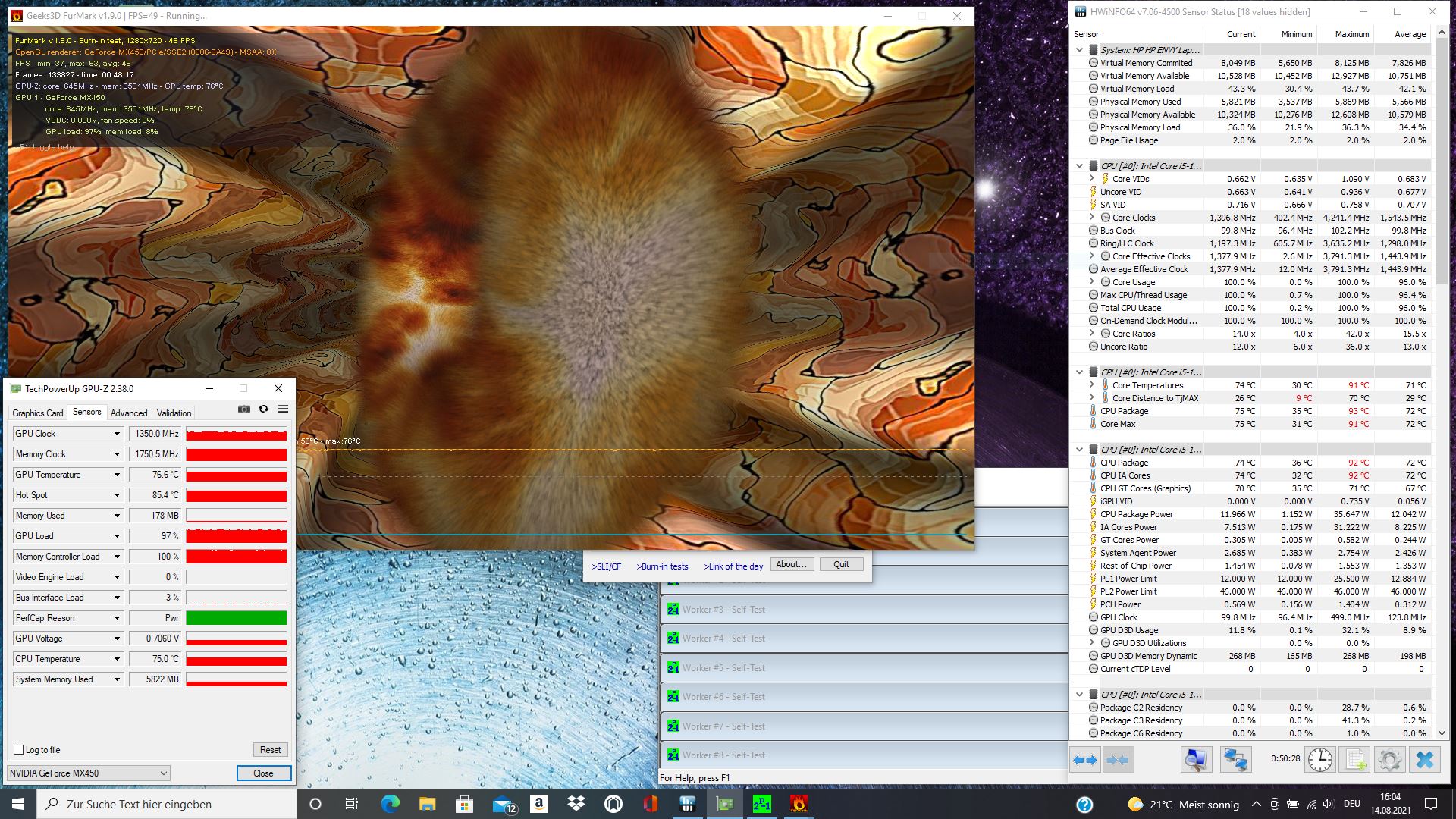Click the Windows taskbar search box

pos(167,804)
